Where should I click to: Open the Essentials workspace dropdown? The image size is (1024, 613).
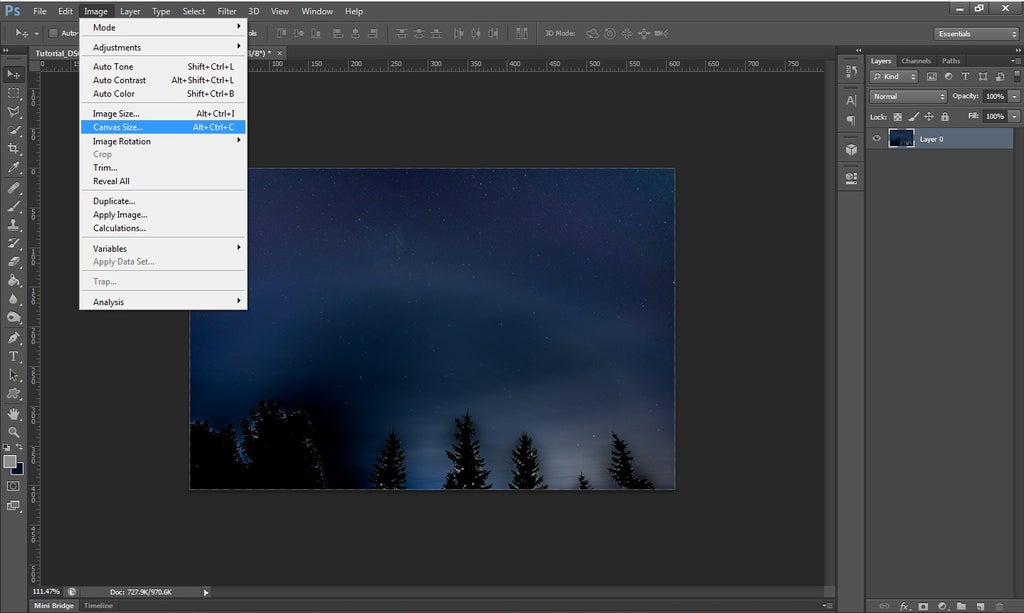point(976,34)
